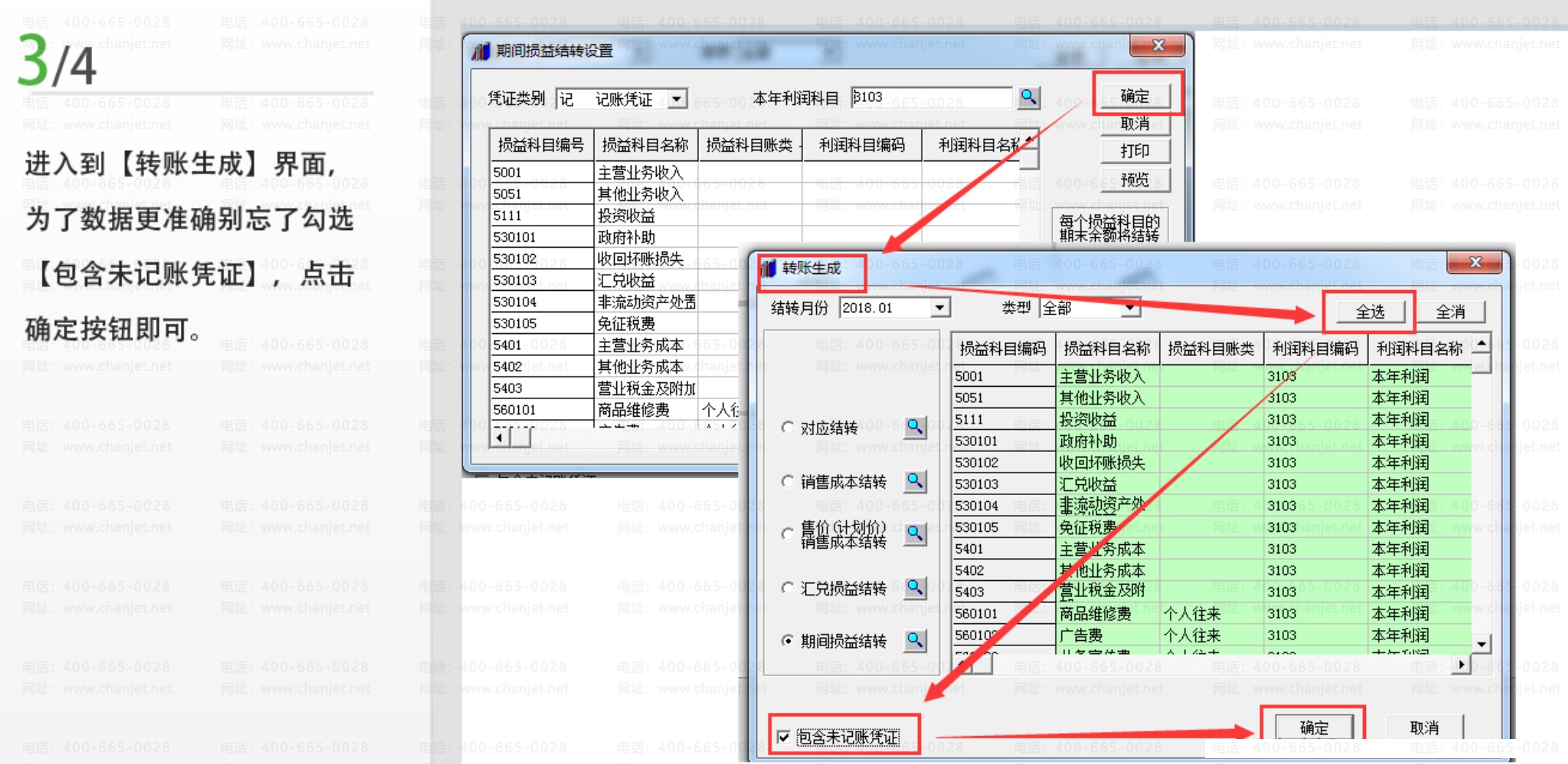Click 530105 row in settings window table

615,323
